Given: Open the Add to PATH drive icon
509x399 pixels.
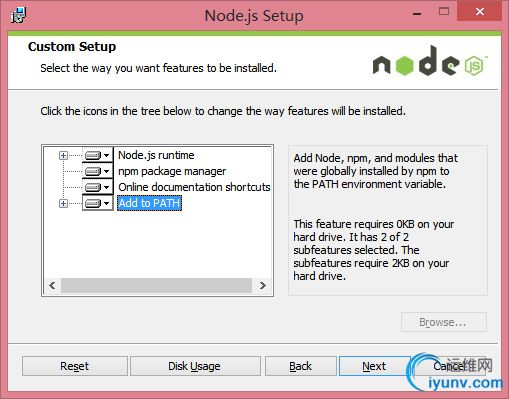Looking at the screenshot, I should [x=98, y=203].
